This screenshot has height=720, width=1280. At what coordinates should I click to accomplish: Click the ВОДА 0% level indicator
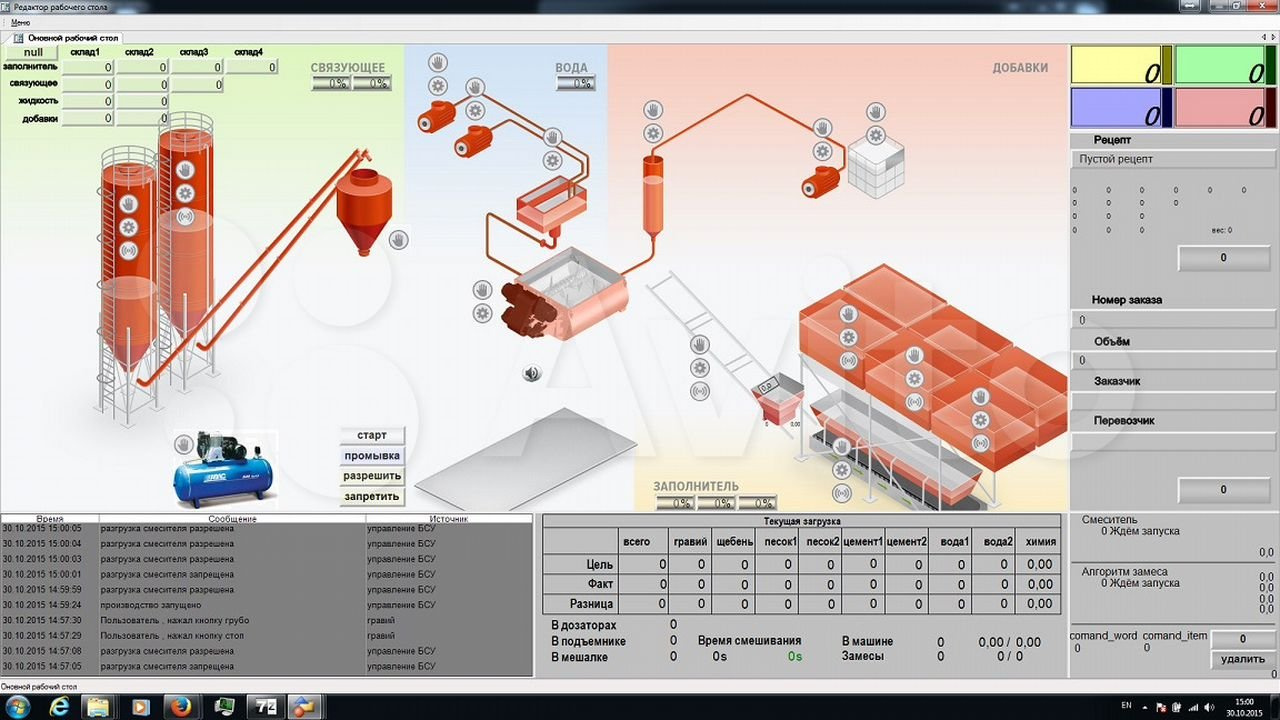[576, 84]
